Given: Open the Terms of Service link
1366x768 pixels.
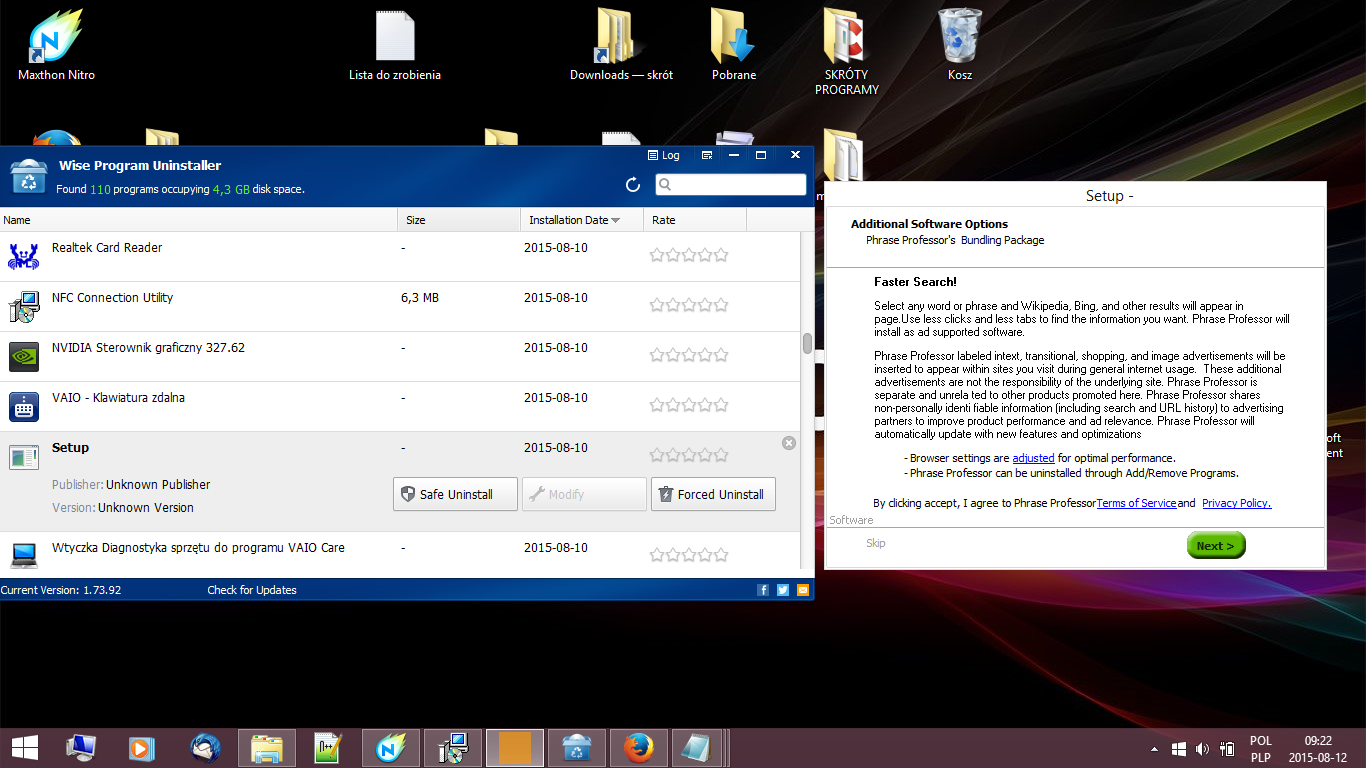Looking at the screenshot, I should (1136, 503).
